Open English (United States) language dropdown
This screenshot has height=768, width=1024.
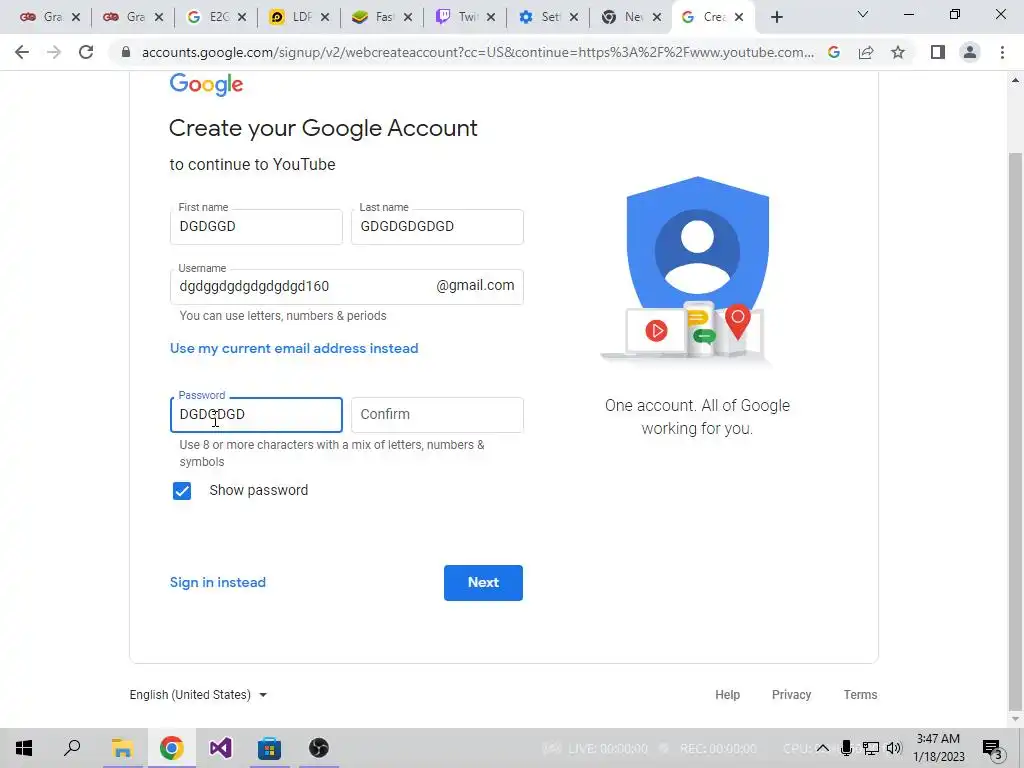(x=199, y=695)
